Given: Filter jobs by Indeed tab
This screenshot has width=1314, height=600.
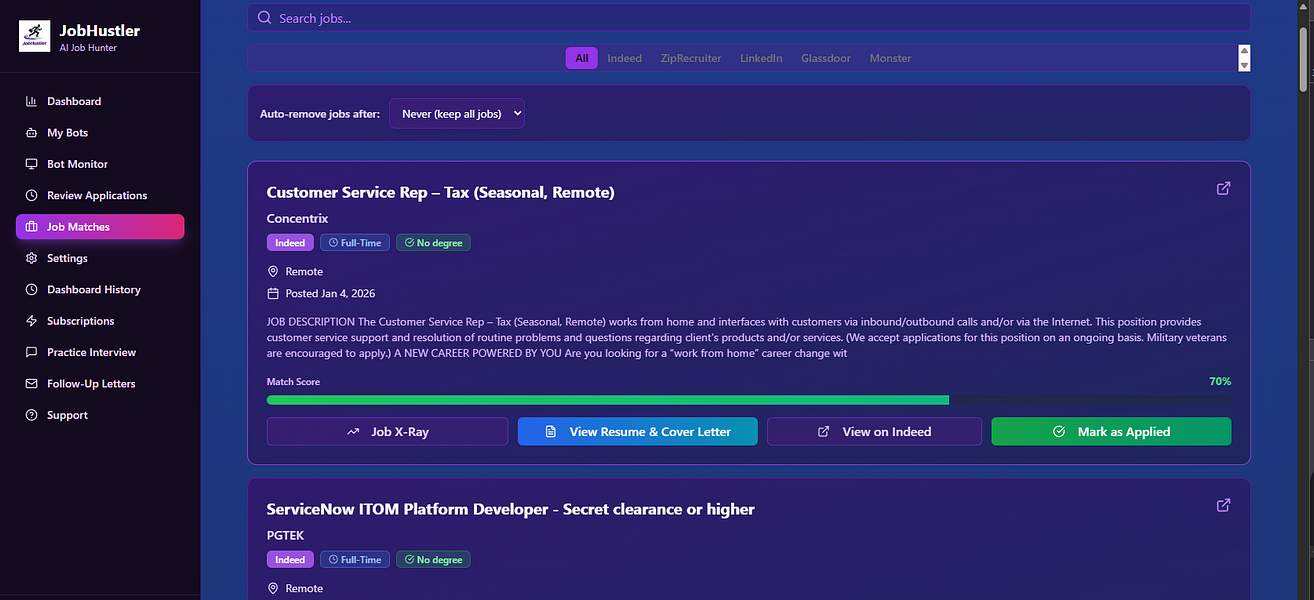Looking at the screenshot, I should click(625, 58).
